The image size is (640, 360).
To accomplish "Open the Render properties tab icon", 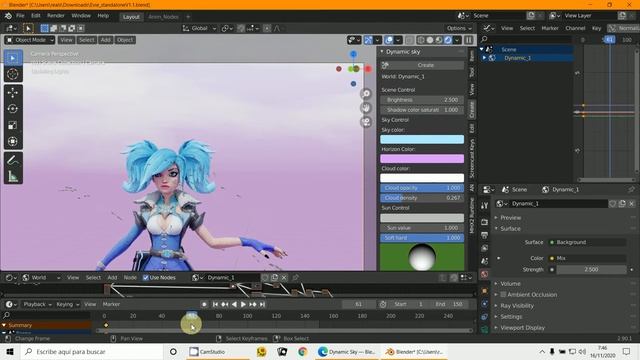I will (484, 222).
